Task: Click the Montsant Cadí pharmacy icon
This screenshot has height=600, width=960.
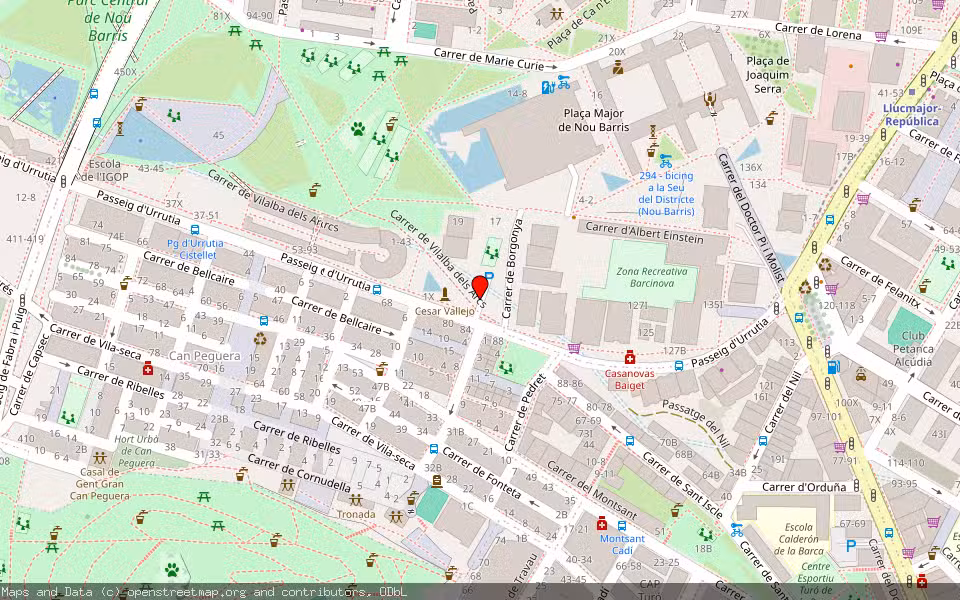Action: [602, 523]
